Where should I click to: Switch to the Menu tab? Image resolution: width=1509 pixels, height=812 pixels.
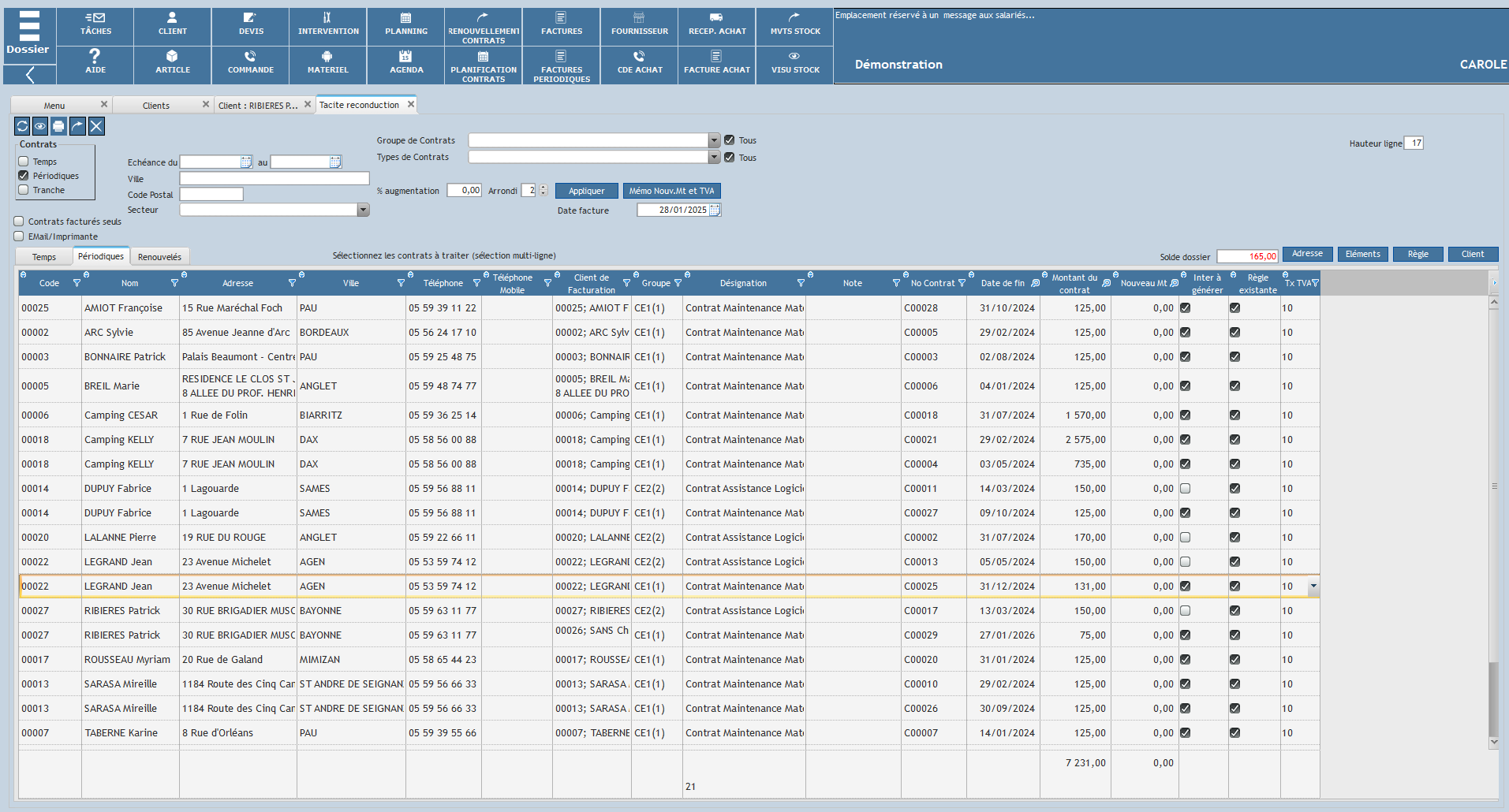[x=54, y=105]
